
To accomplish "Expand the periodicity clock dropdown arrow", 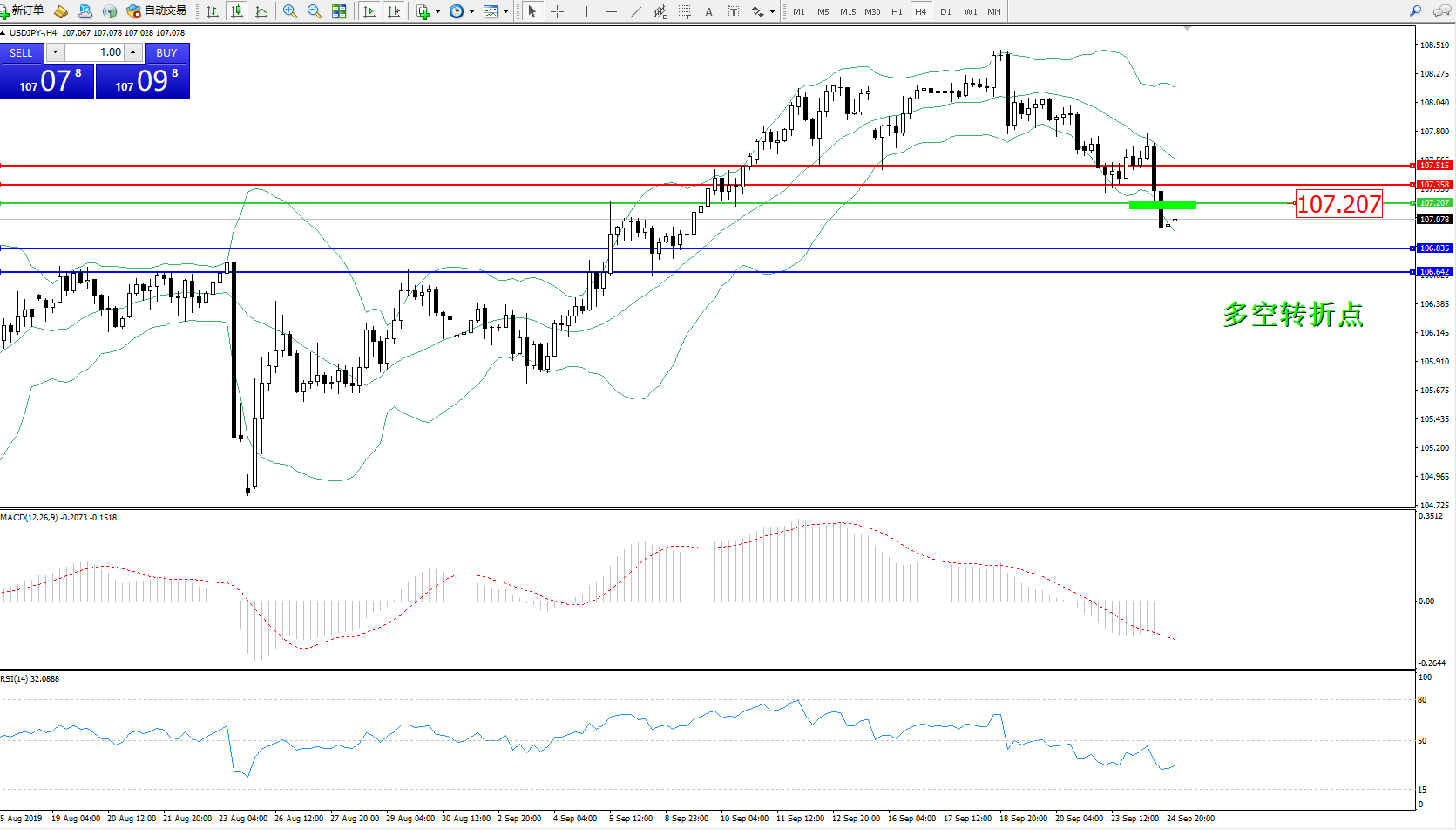I will (471, 12).
